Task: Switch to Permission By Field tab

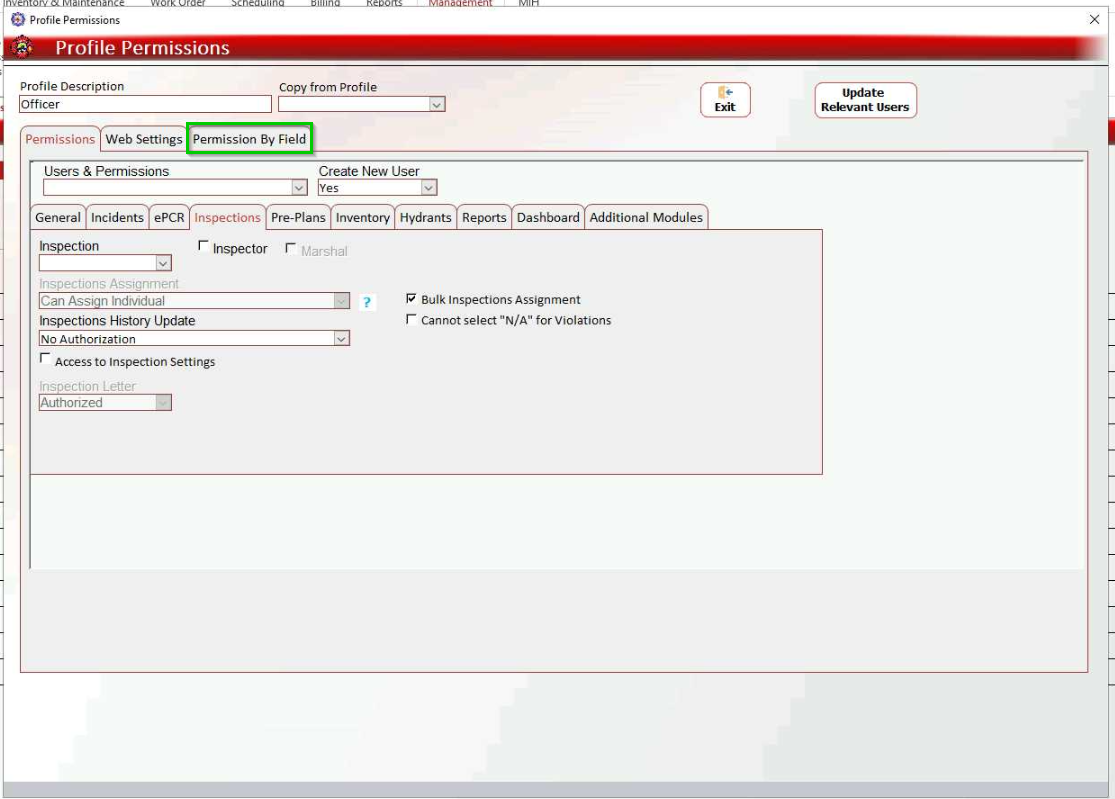Action: pyautogui.click(x=249, y=139)
